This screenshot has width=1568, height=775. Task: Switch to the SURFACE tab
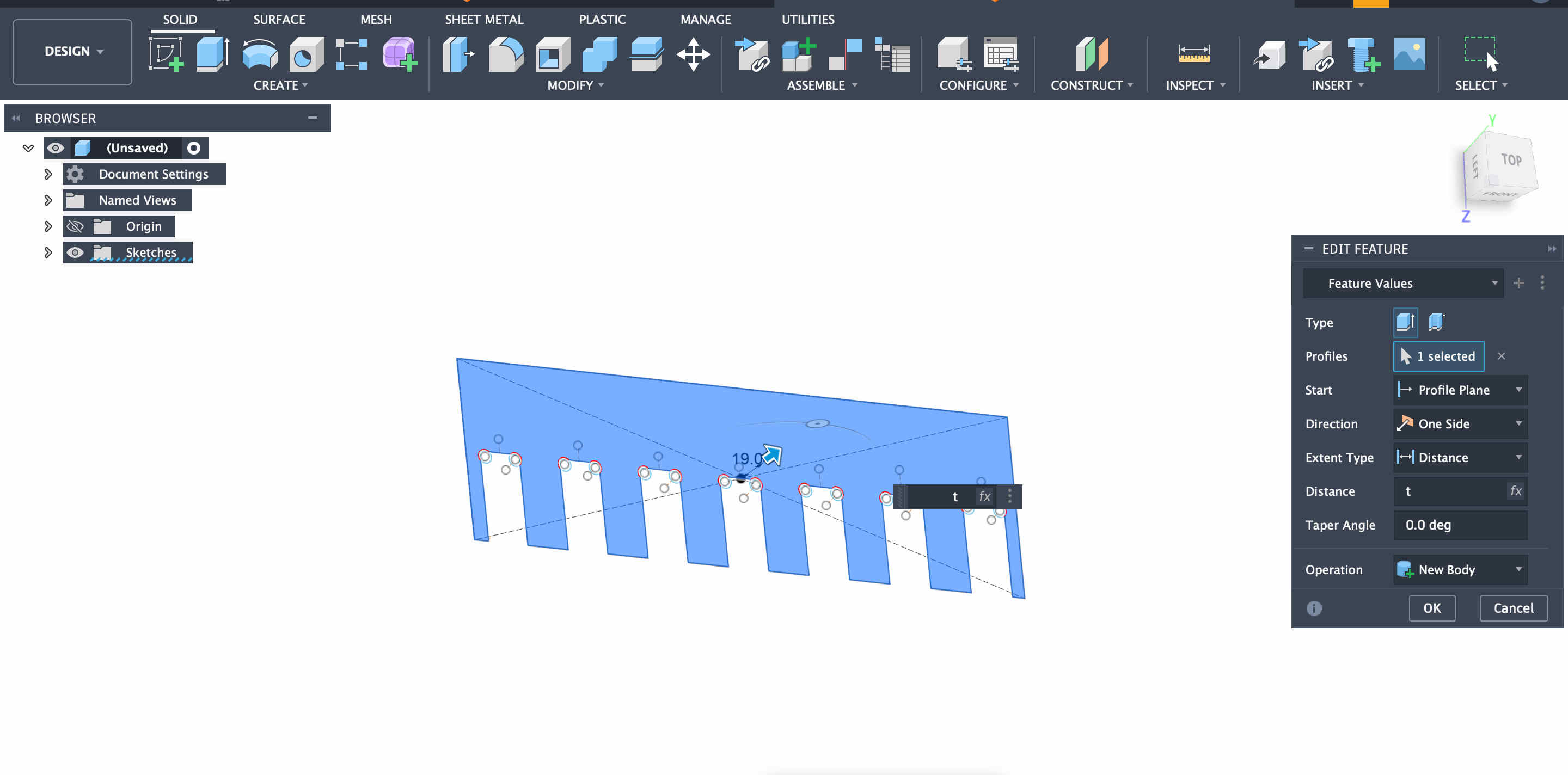coord(279,20)
